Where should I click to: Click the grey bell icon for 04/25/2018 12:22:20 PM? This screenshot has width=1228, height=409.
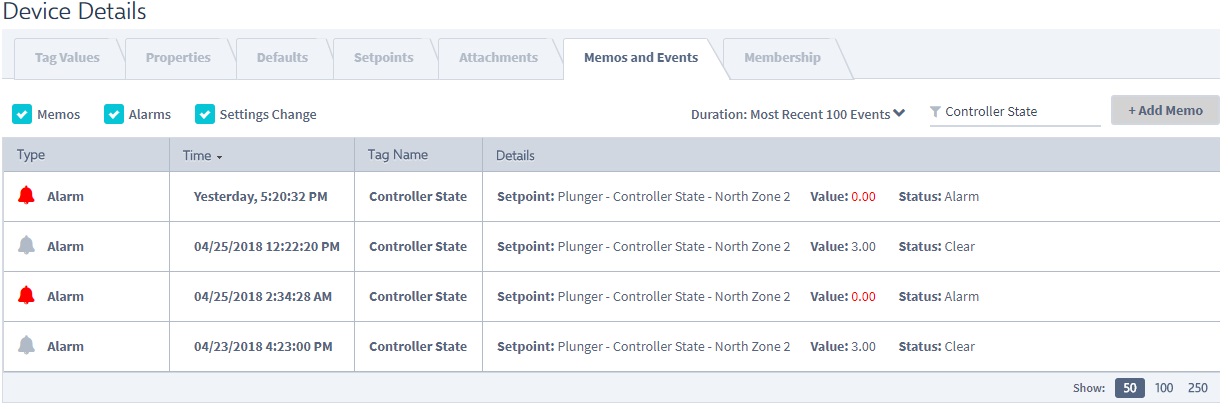[27, 246]
